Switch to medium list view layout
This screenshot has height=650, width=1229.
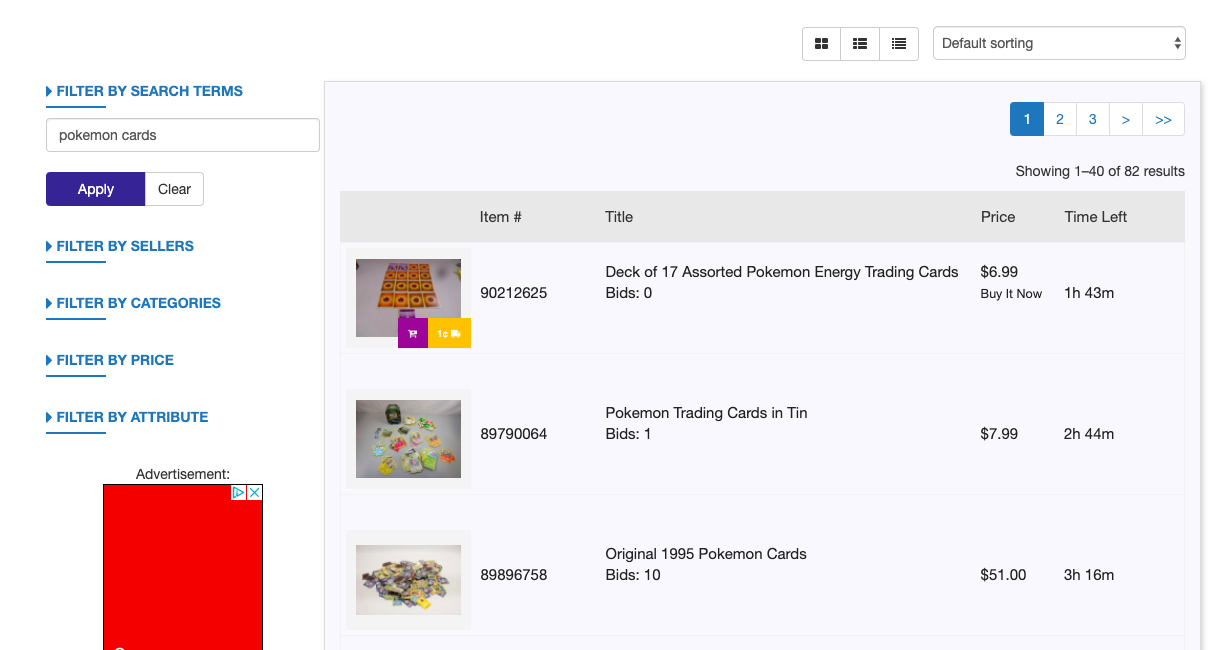860,44
